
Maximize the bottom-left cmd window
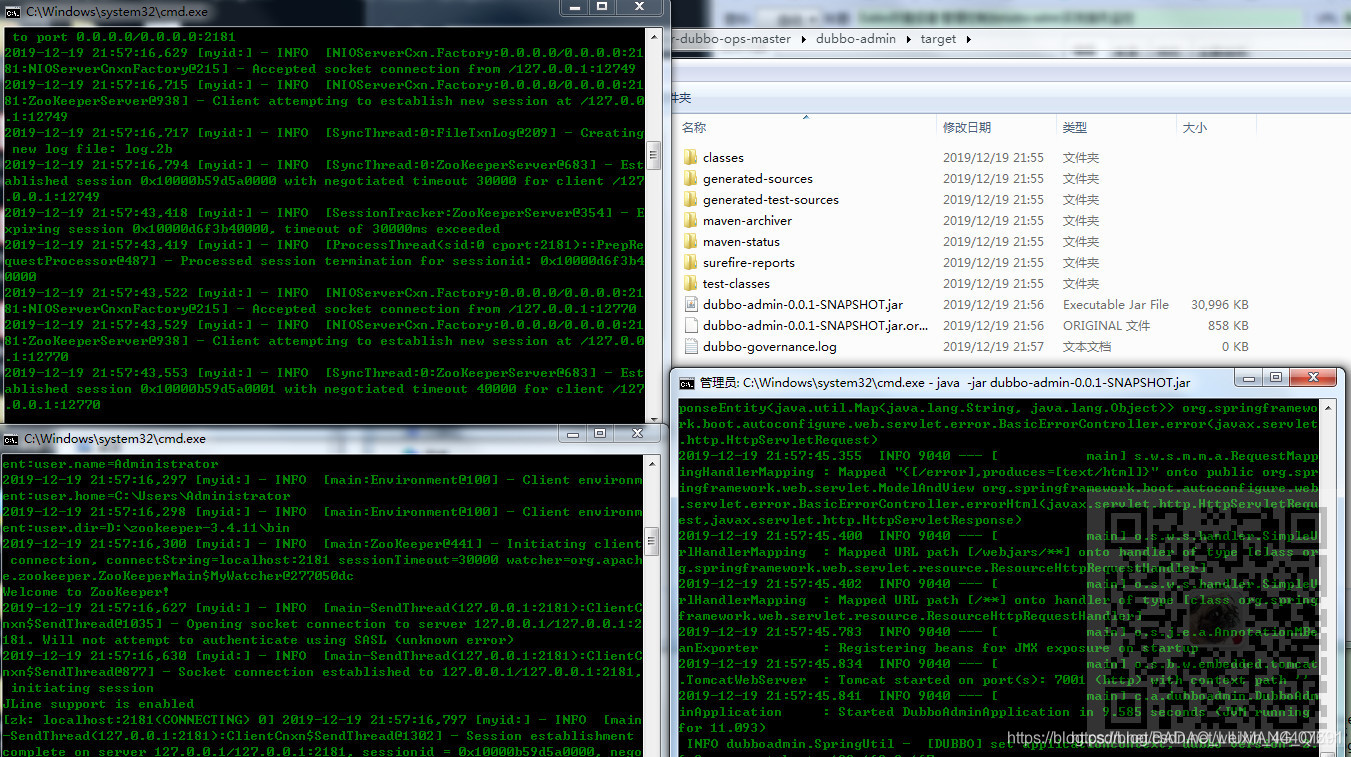click(600, 434)
